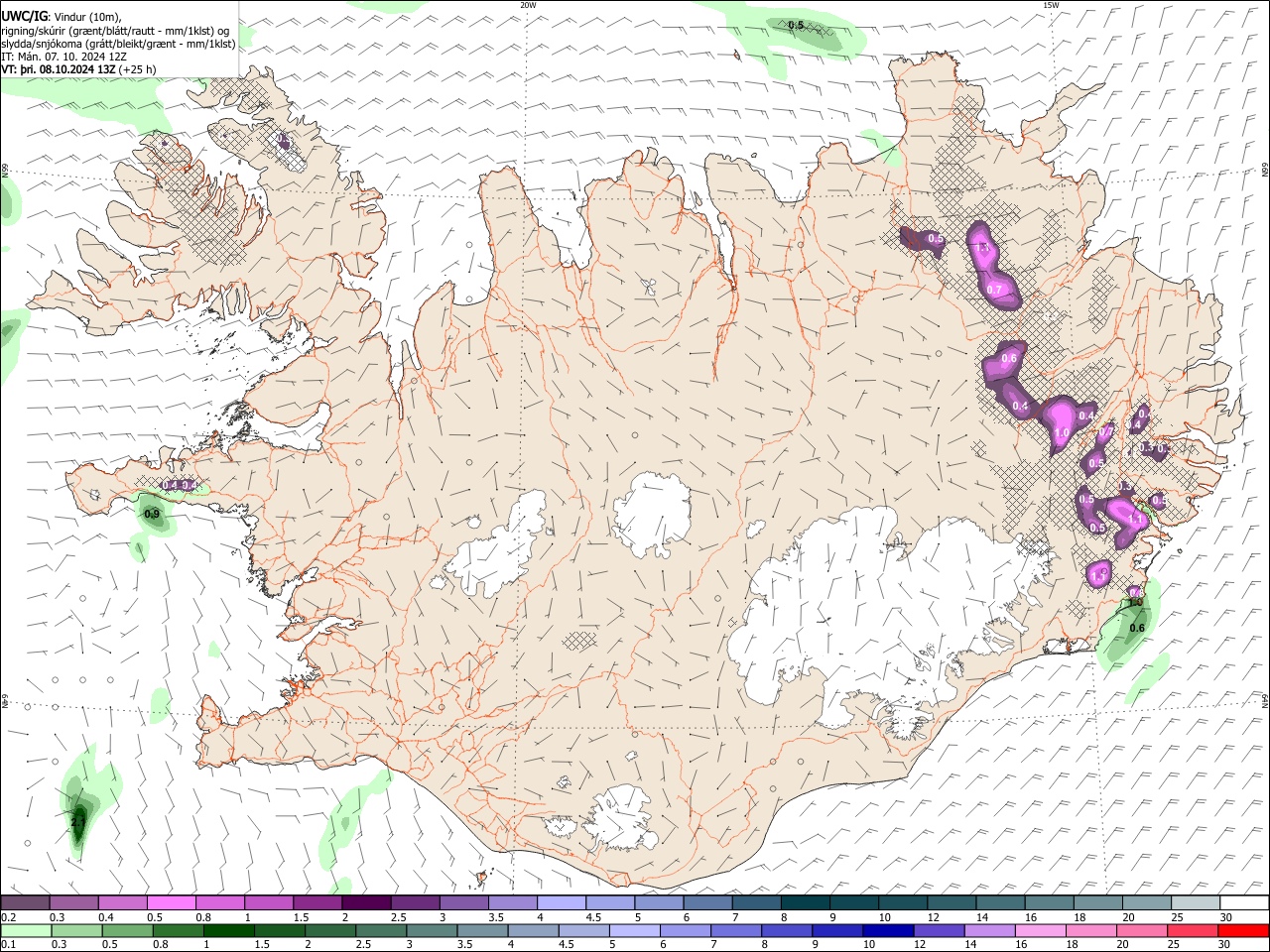Pick the pale green 0.1–0.3 swatch in the bottom legend

27,930
